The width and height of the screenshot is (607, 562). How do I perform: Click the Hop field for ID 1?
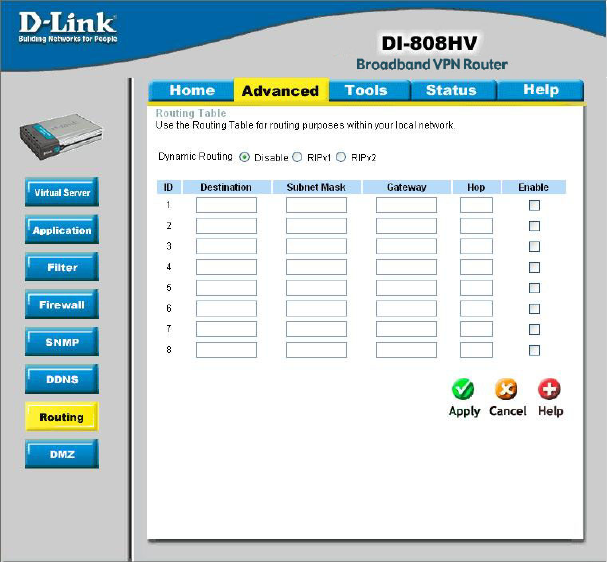pos(476,205)
